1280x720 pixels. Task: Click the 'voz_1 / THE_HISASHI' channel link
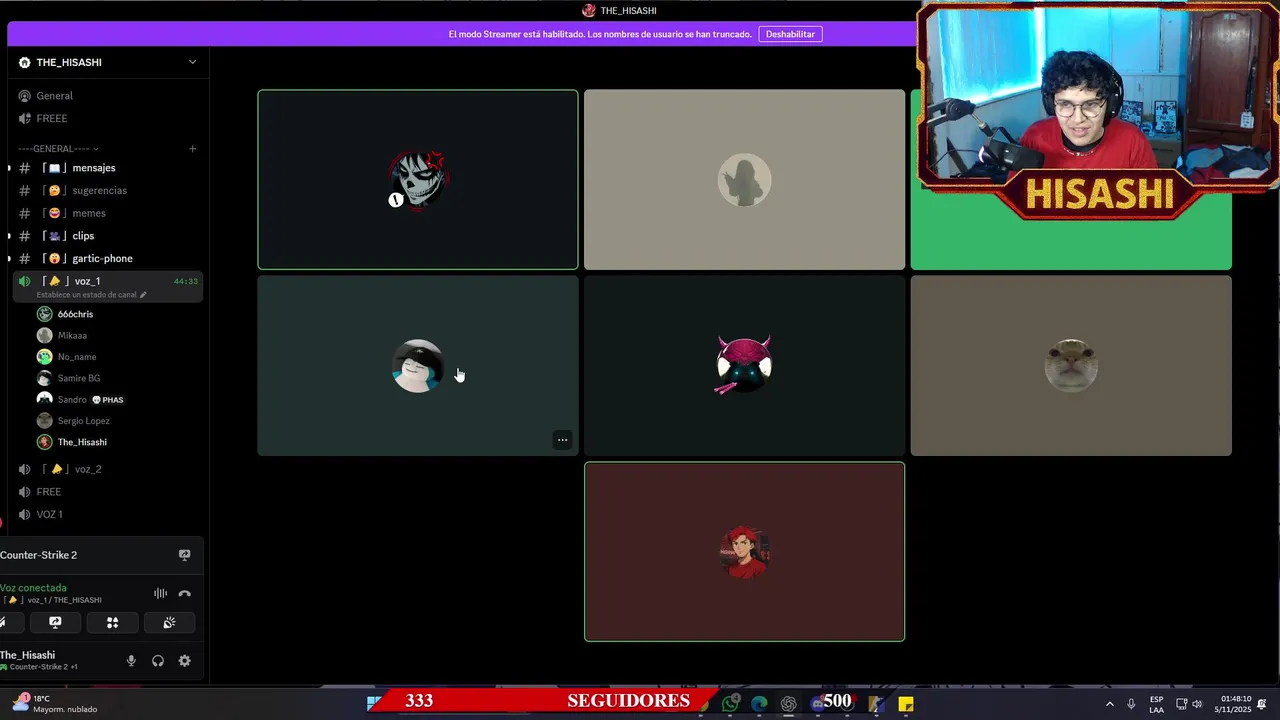[x=52, y=600]
